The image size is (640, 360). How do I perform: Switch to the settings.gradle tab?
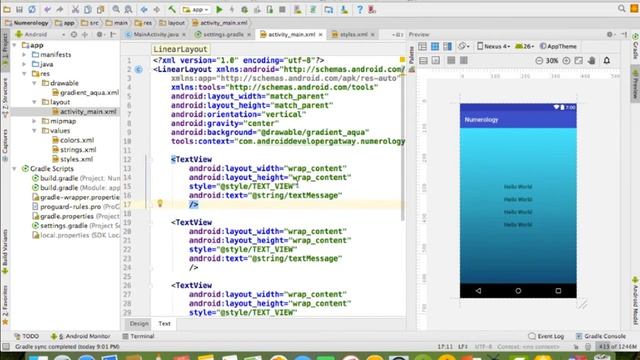pos(223,35)
